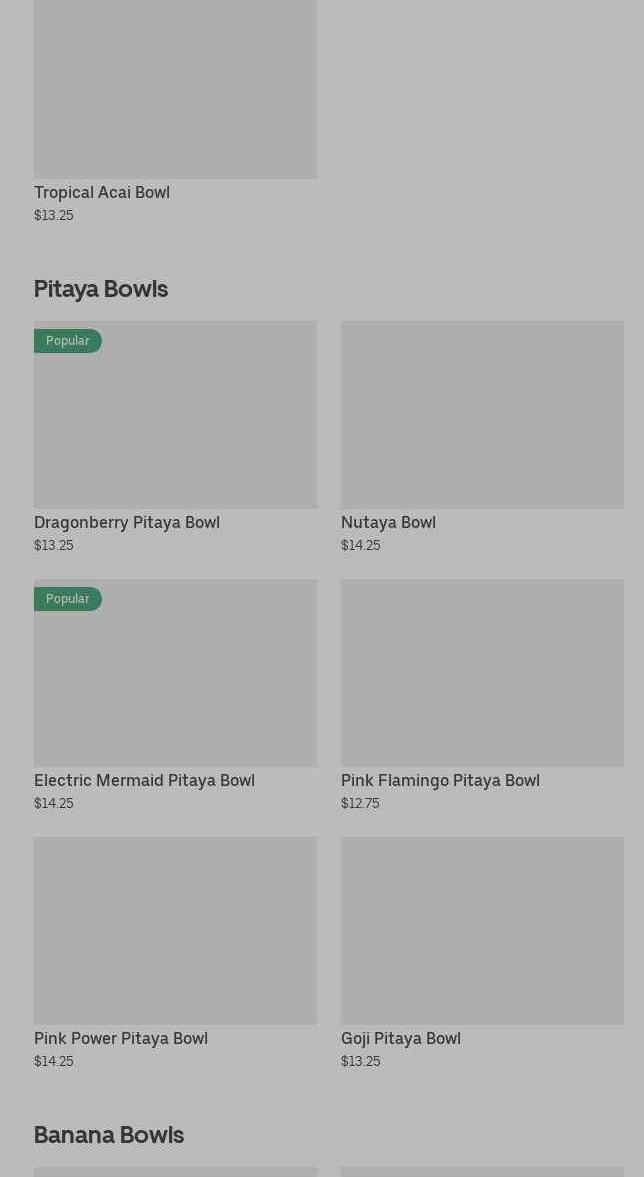The height and width of the screenshot is (1177, 644).
Task: Select the Dragonberry Pitaya Bowl name
Action: pos(127,522)
